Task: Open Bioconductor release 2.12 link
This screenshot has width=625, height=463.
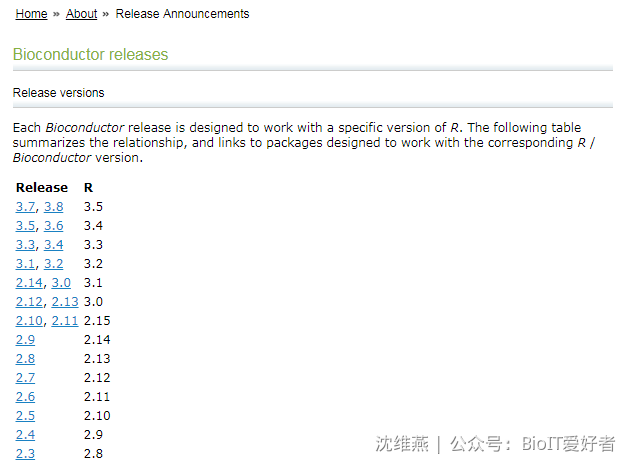Action: (29, 302)
